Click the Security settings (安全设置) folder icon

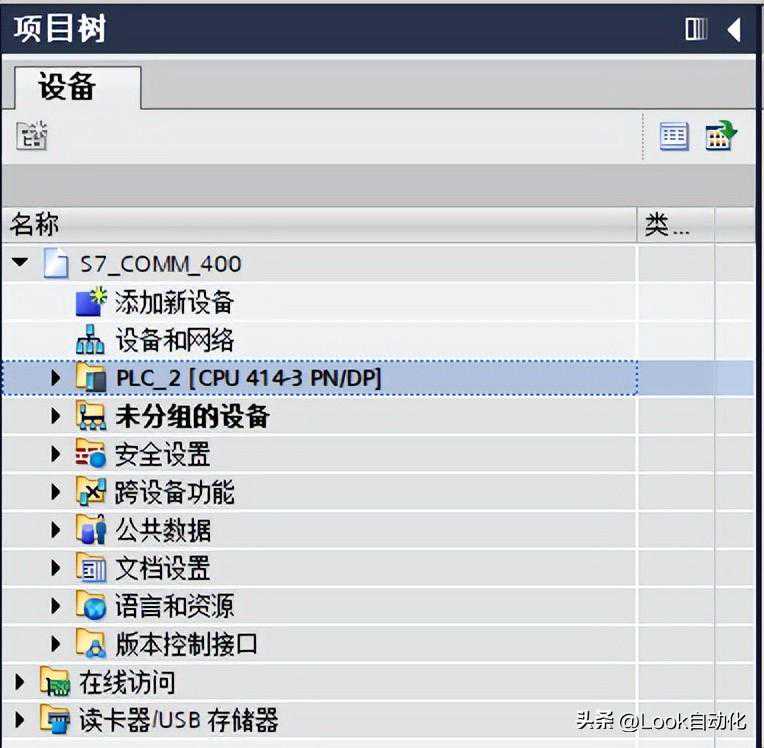coord(91,454)
